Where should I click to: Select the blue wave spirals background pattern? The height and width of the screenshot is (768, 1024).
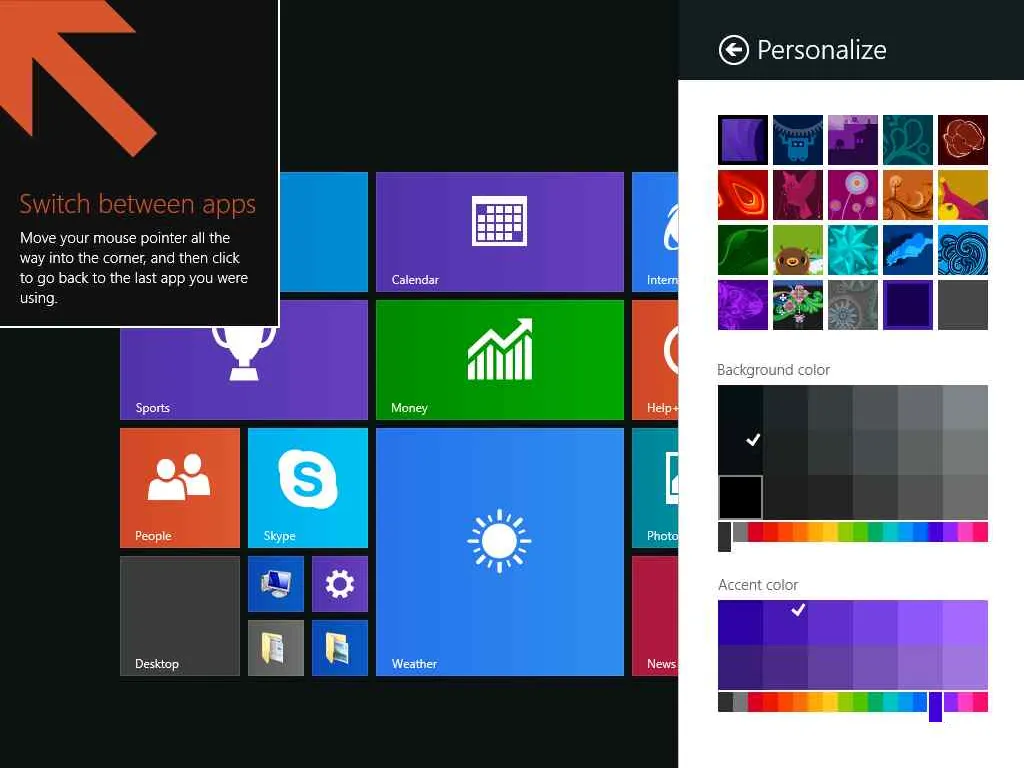pos(963,250)
